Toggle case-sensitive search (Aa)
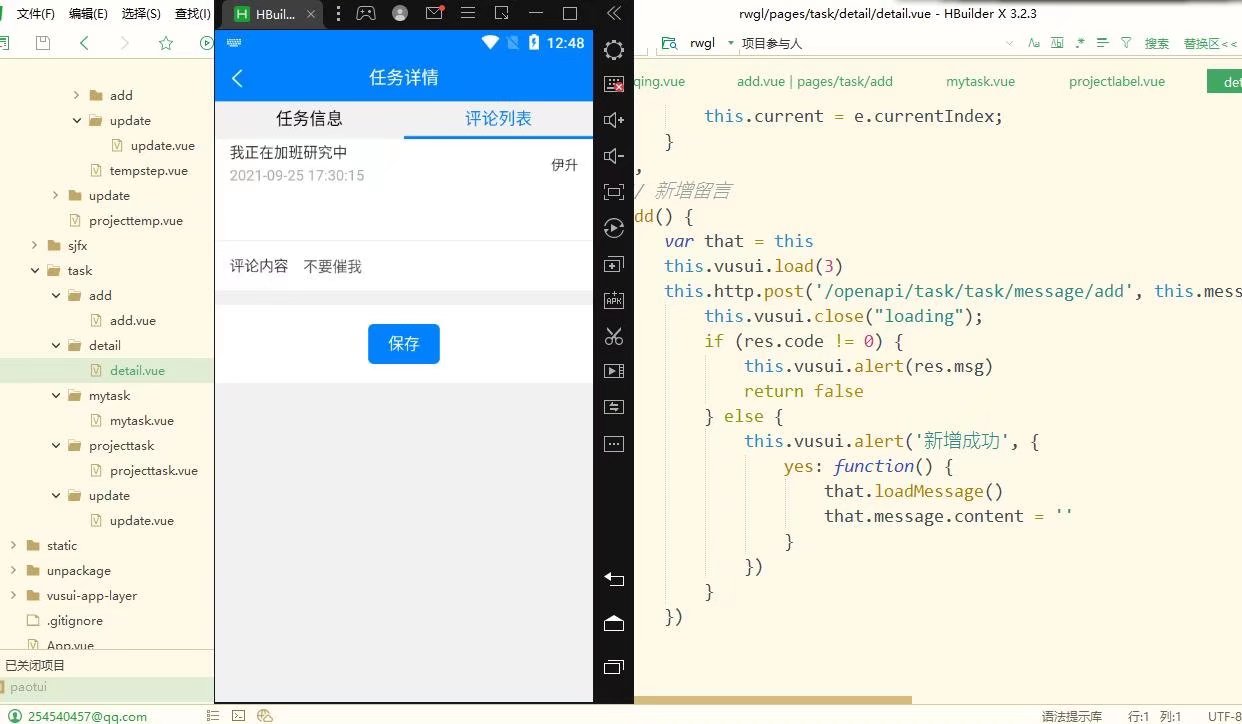This screenshot has width=1242, height=724. coord(1035,43)
